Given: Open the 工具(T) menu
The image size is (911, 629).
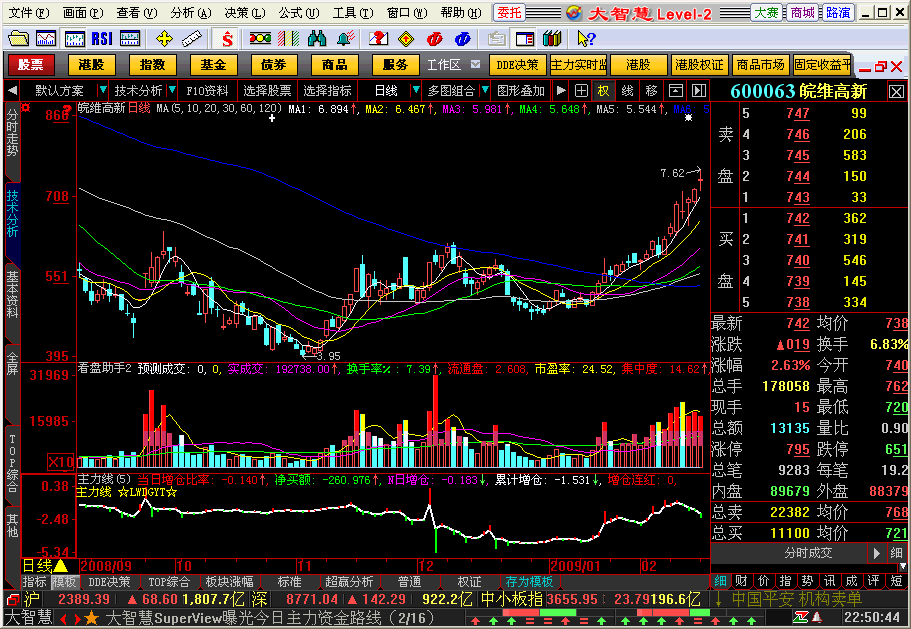Looking at the screenshot, I should 353,12.
